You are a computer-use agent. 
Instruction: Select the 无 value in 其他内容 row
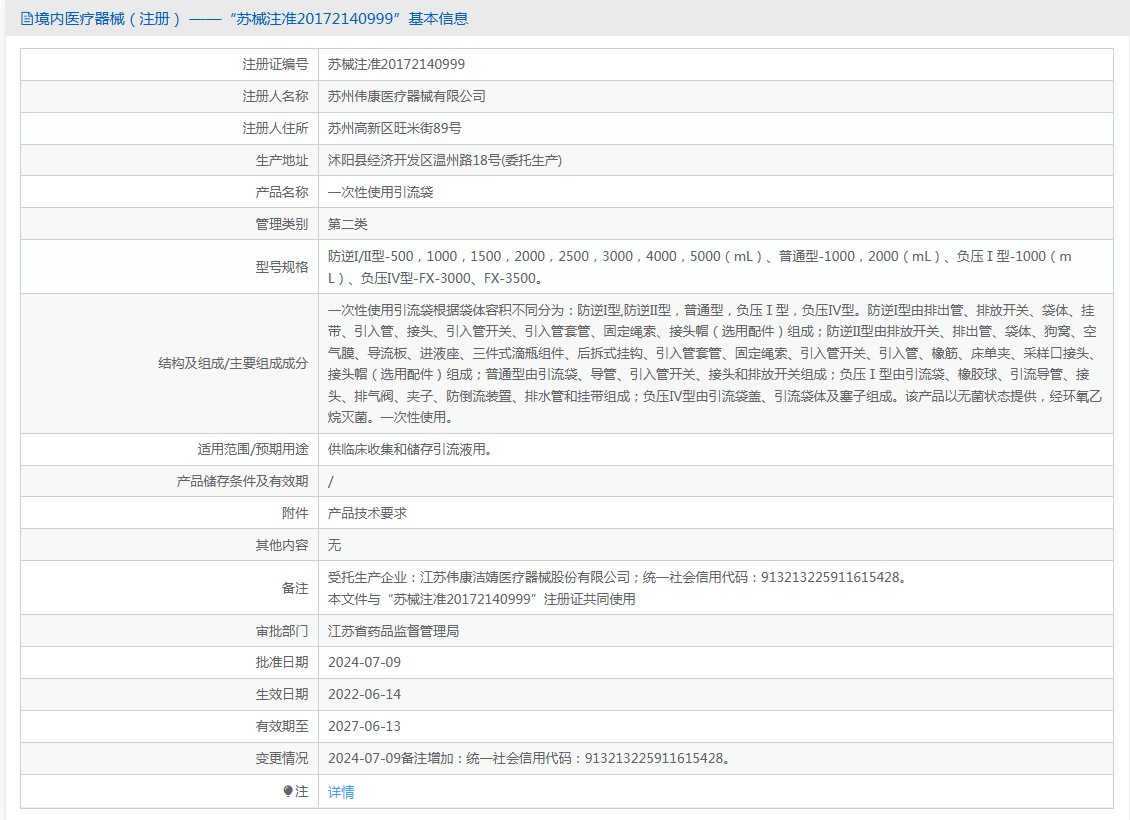coord(334,545)
